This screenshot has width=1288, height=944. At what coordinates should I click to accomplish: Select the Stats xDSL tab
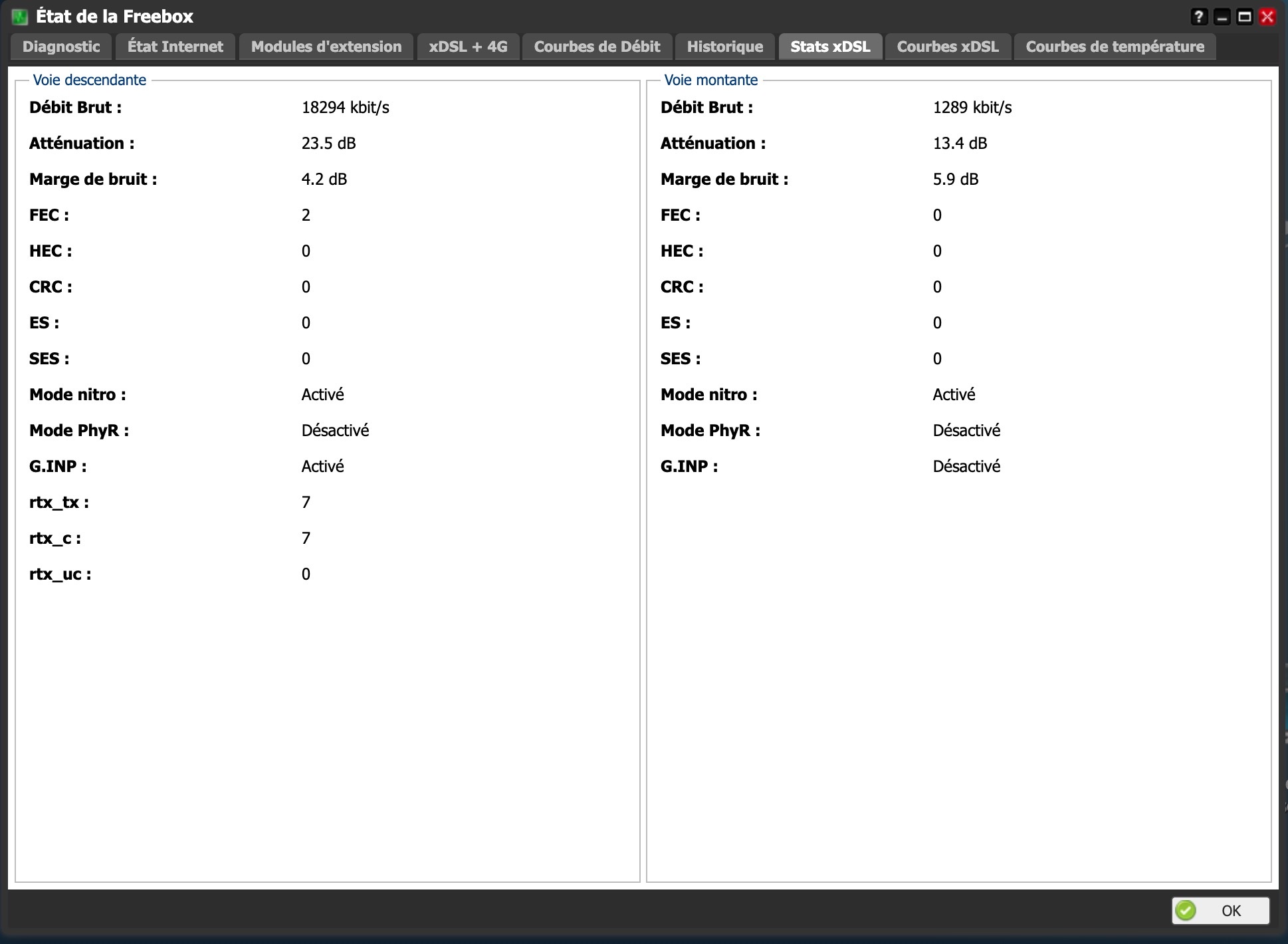click(830, 47)
